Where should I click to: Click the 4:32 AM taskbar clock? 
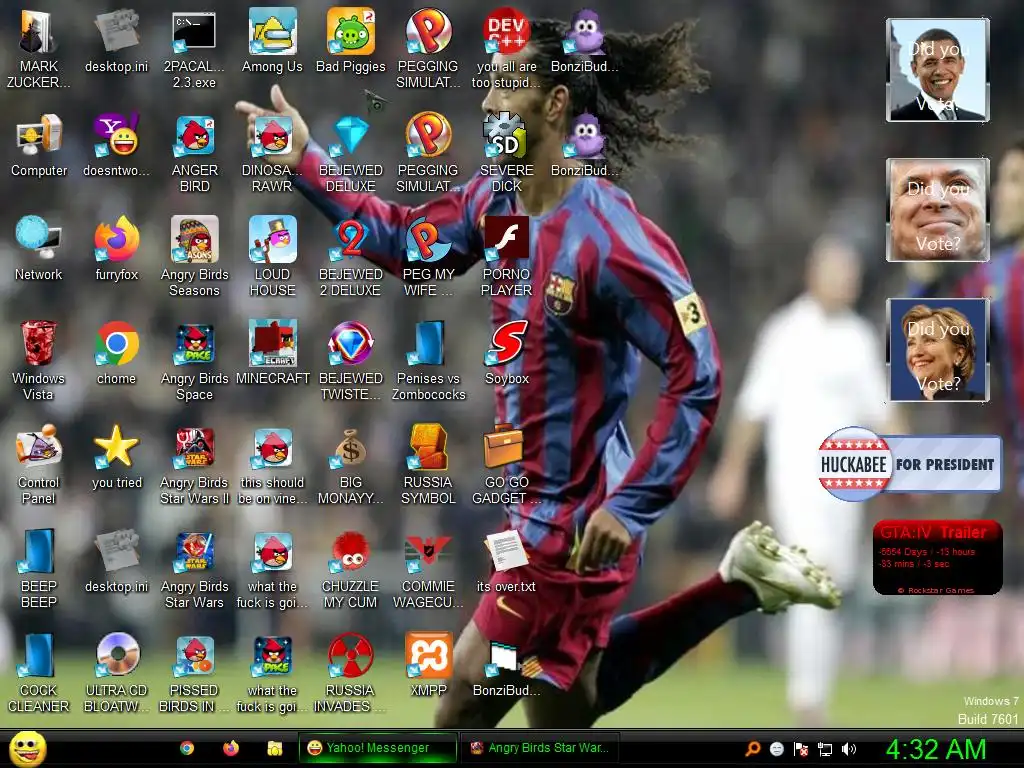coord(936,749)
